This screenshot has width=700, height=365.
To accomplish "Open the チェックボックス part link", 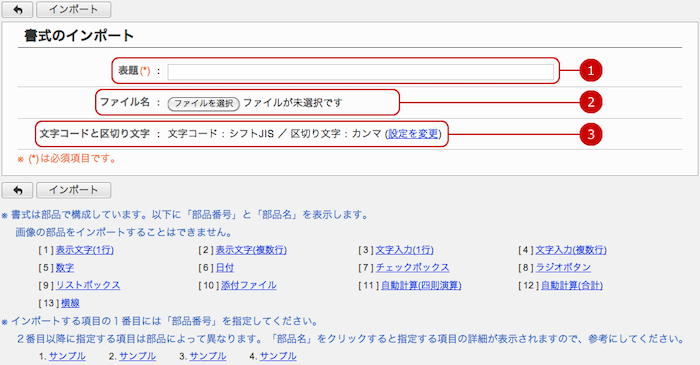I will point(412,268).
